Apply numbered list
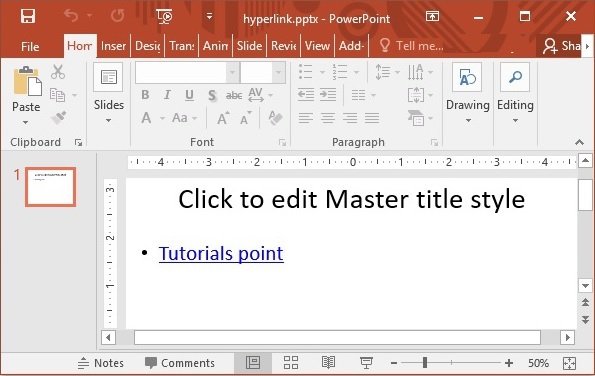The width and height of the screenshot is (595, 376). tap(340, 72)
